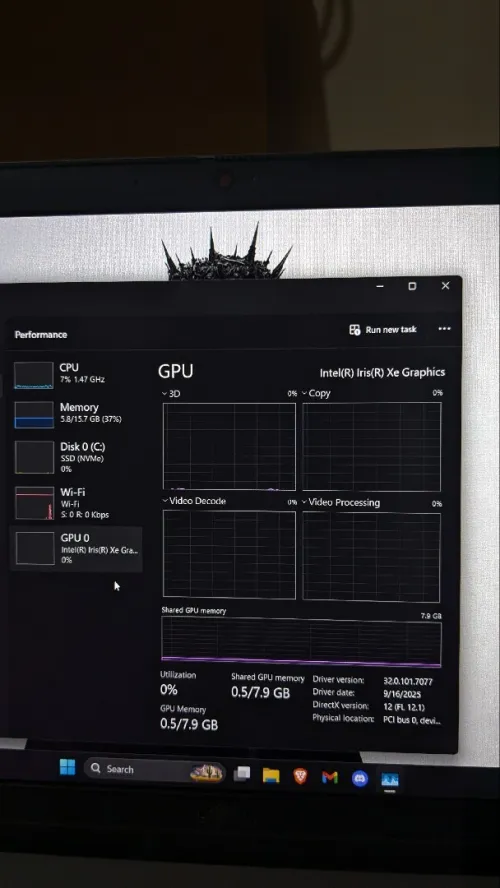This screenshot has width=500, height=888.
Task: Click the Performance page heading
Action: [41, 335]
